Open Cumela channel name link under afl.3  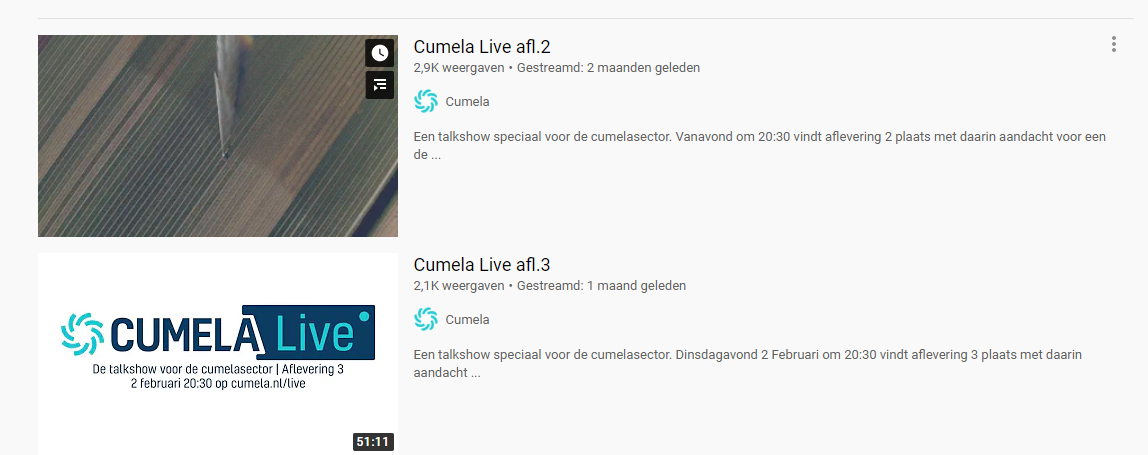coord(467,319)
